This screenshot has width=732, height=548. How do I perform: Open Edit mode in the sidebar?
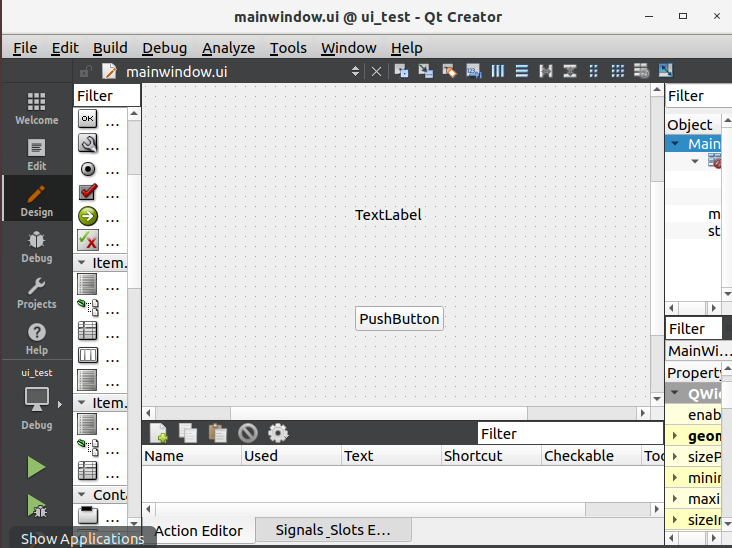36,155
